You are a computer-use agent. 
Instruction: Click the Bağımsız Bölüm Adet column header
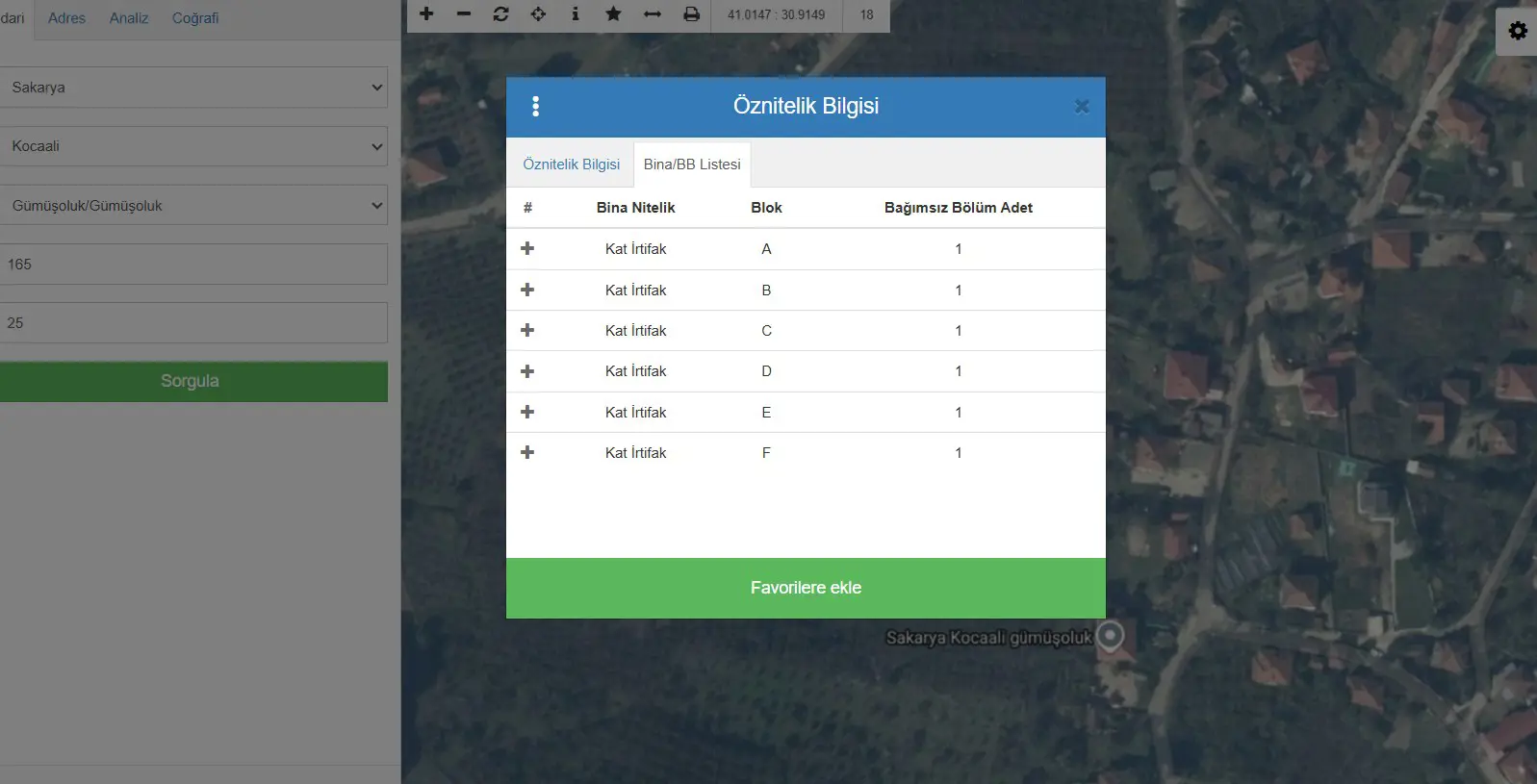pos(959,208)
